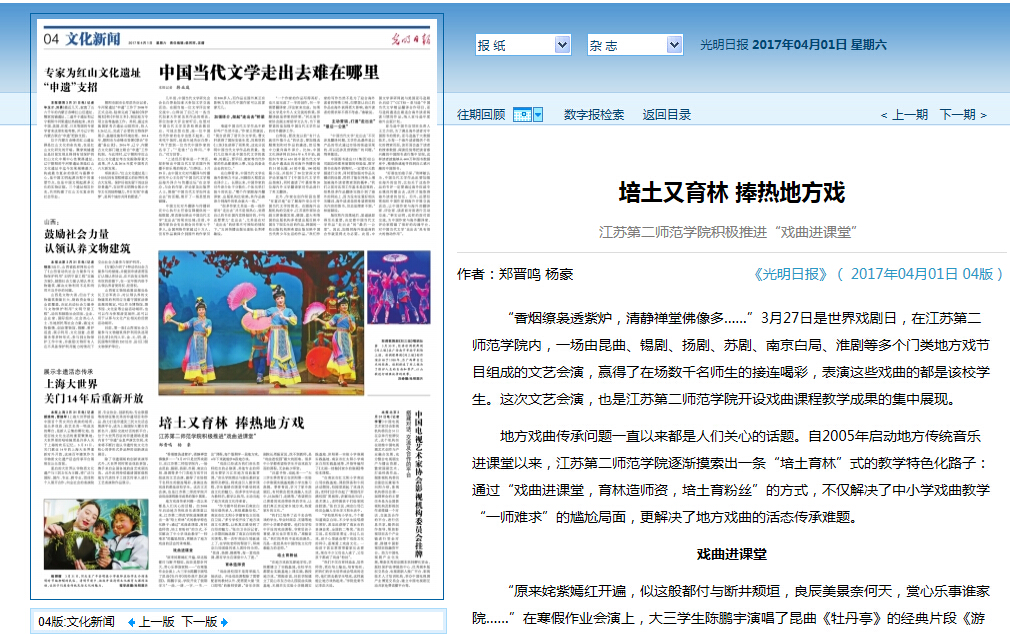Click the arrow beside the calendar icon
The width and height of the screenshot is (1010, 634).
[538, 115]
